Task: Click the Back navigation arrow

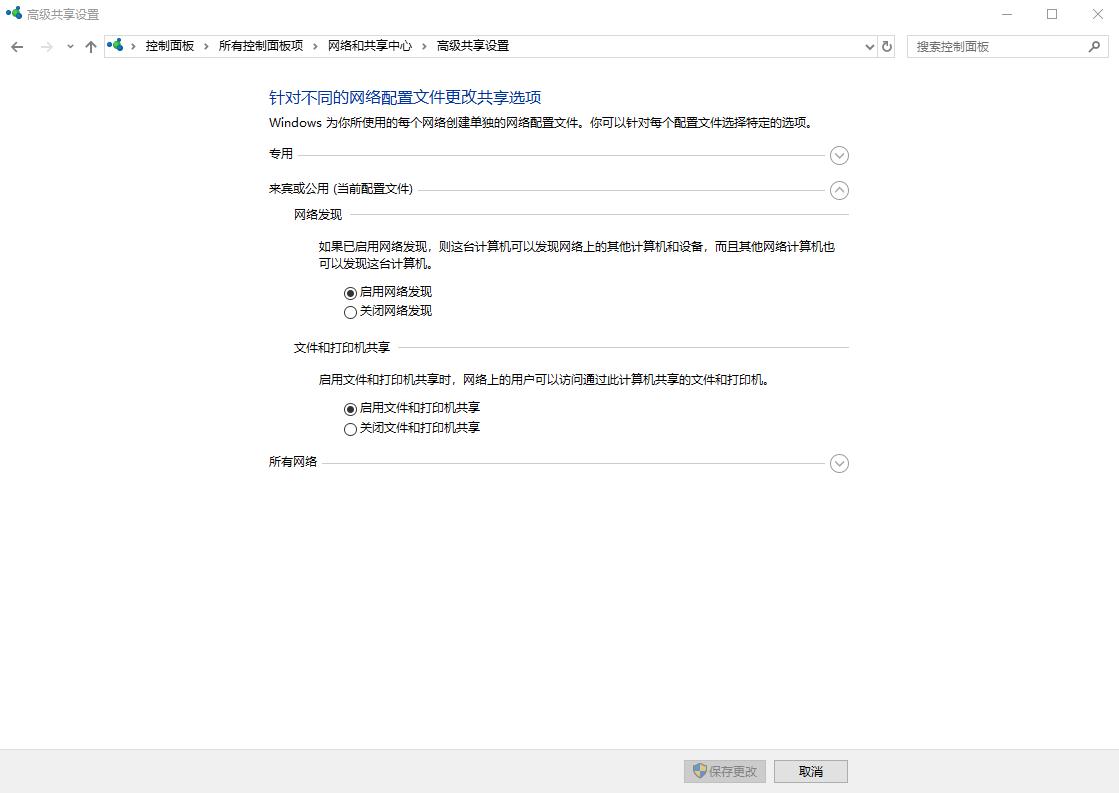Action: click(16, 46)
